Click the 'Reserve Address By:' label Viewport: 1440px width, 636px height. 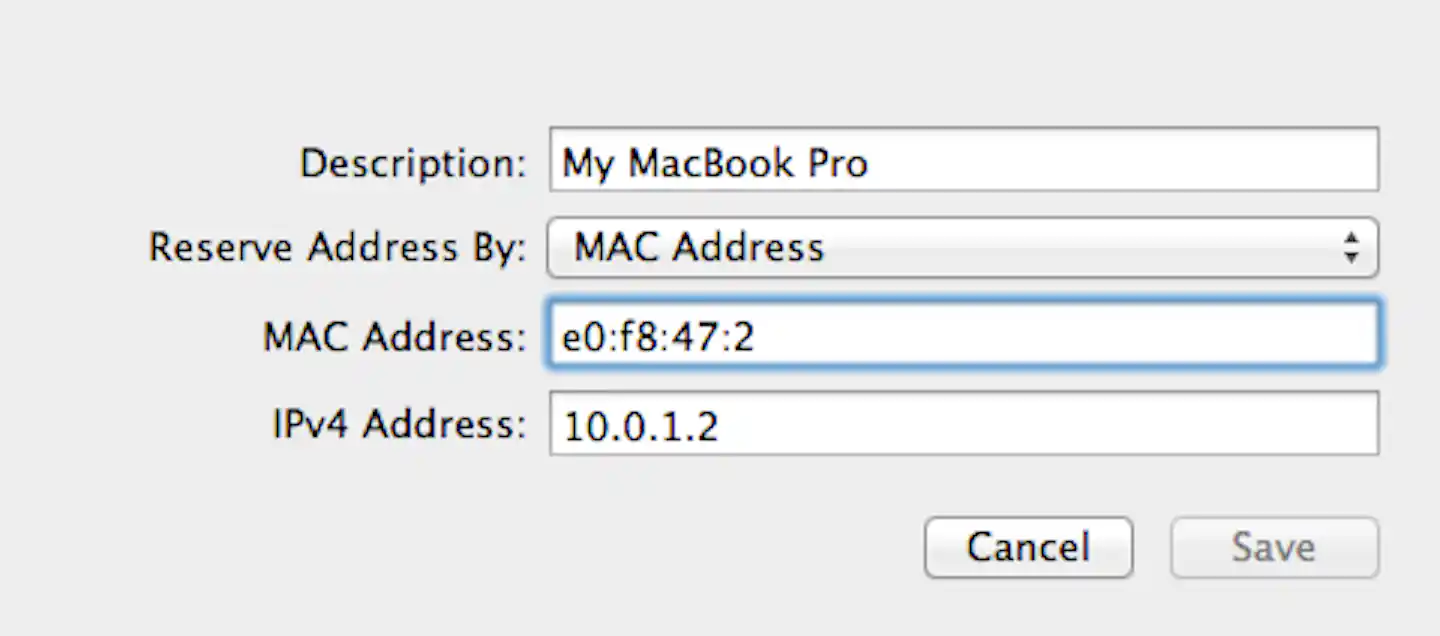(x=337, y=247)
